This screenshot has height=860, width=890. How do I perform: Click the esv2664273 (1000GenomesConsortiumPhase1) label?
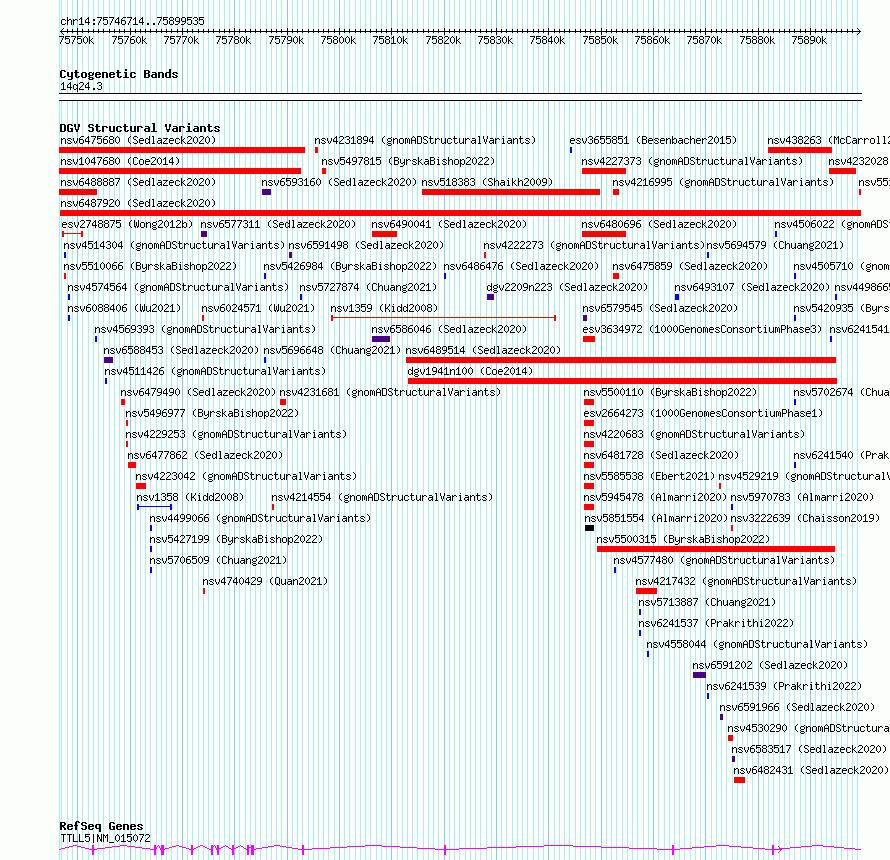[703, 413]
